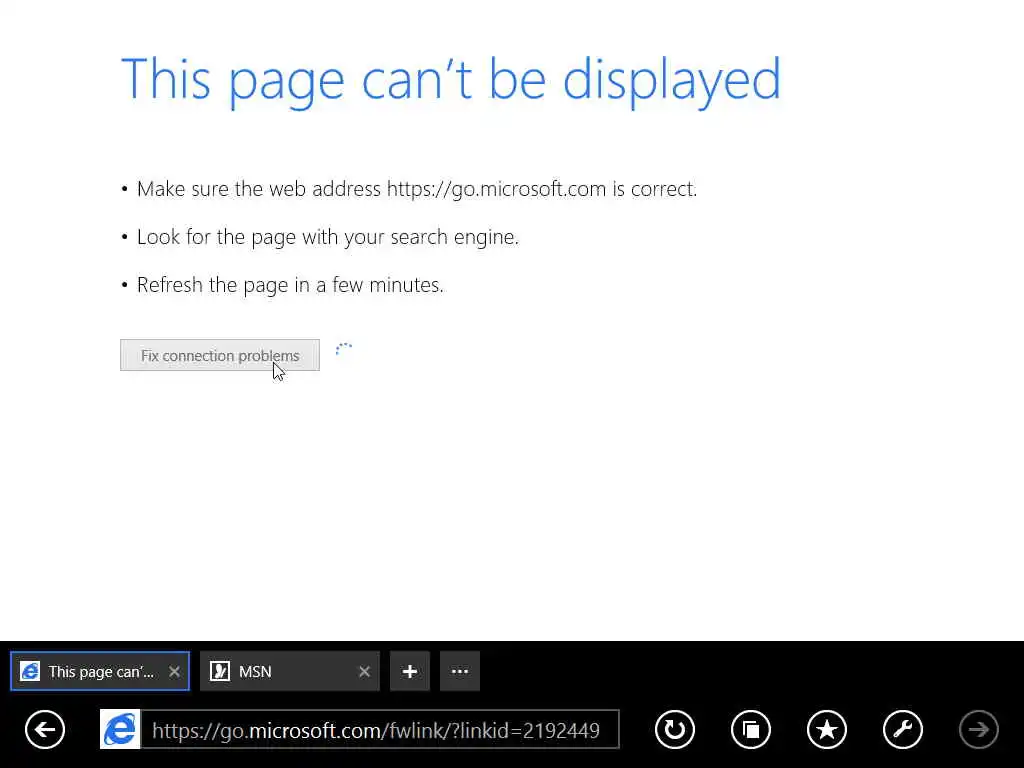This screenshot has width=1024, height=768.
Task: Open Favorites with the star icon
Action: (827, 729)
